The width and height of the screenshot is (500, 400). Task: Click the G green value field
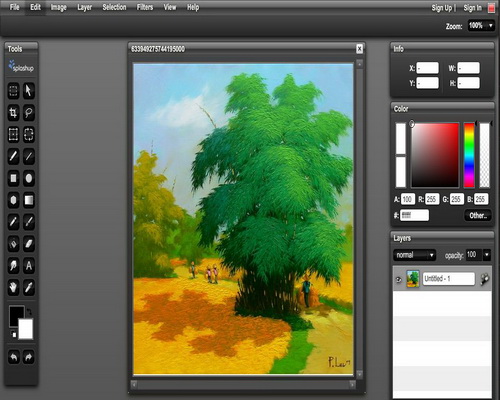pyautogui.click(x=457, y=199)
